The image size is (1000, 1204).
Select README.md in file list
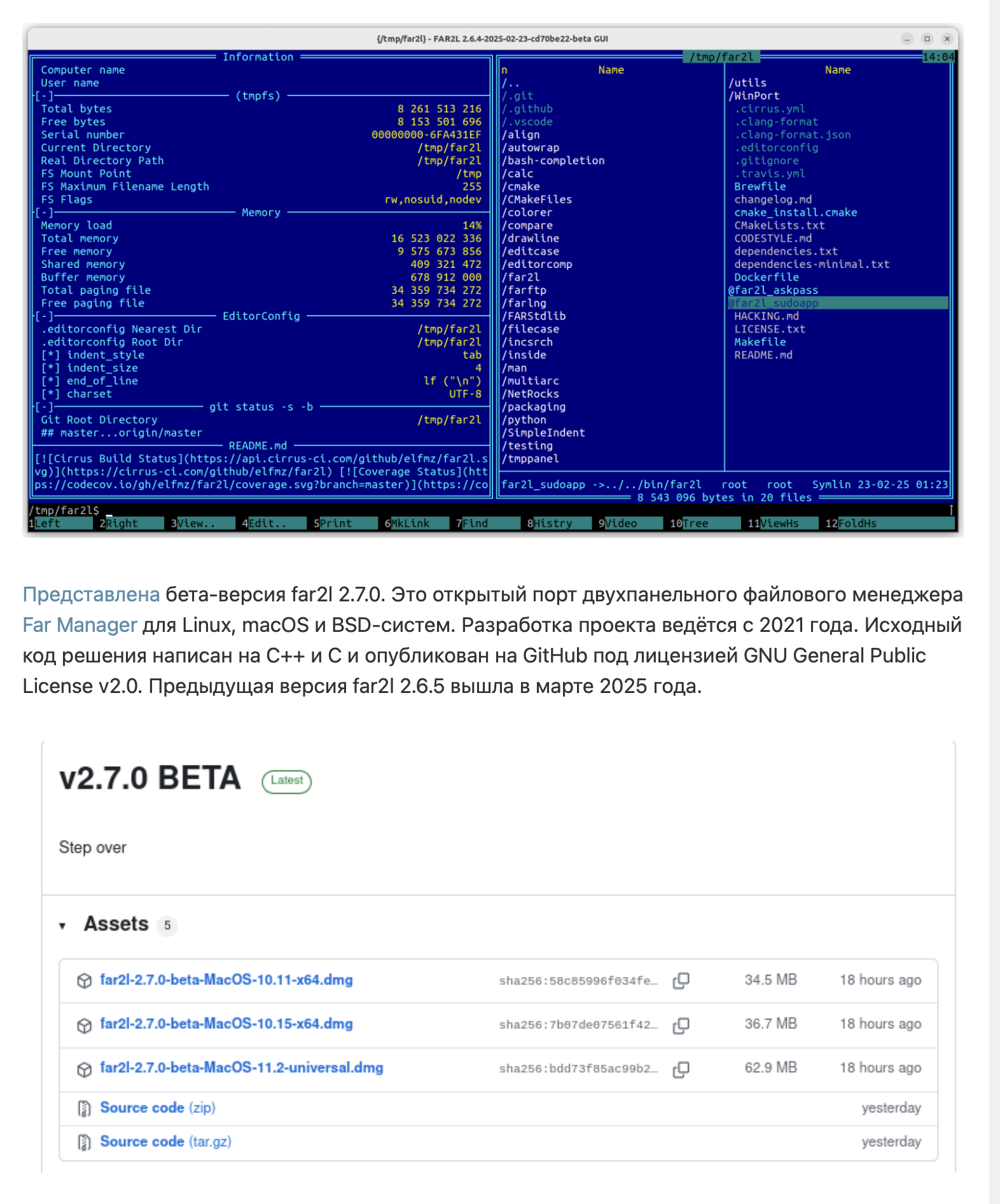tap(763, 355)
